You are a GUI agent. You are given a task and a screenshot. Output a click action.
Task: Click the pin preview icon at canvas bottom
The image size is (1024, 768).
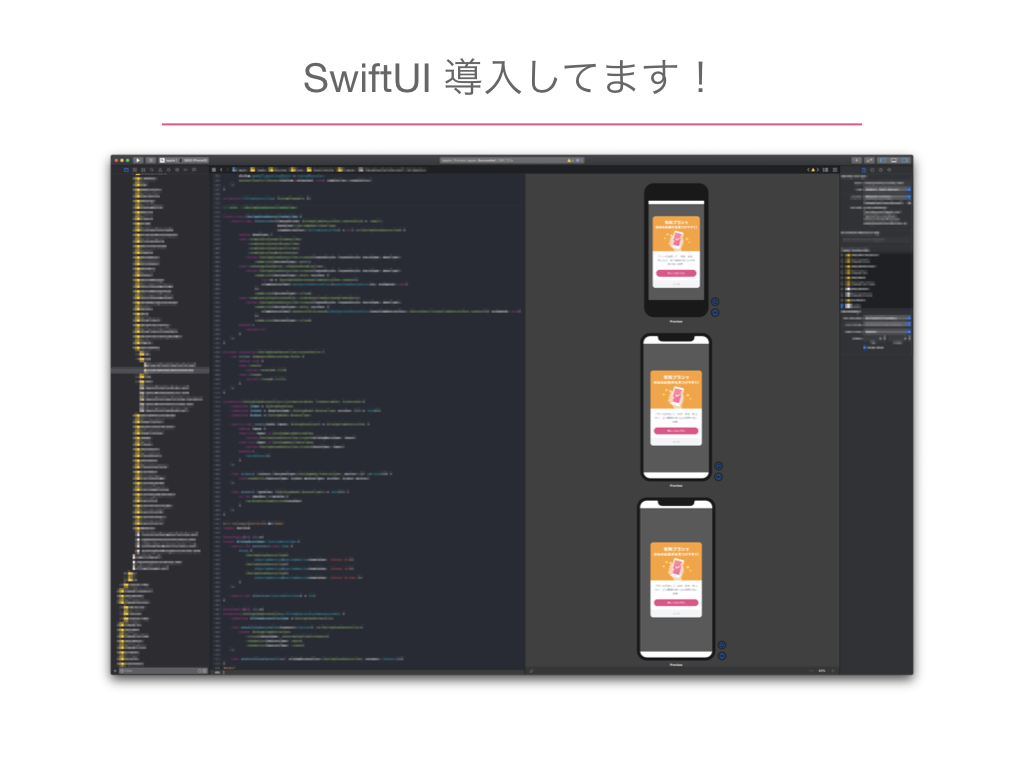(x=531, y=671)
